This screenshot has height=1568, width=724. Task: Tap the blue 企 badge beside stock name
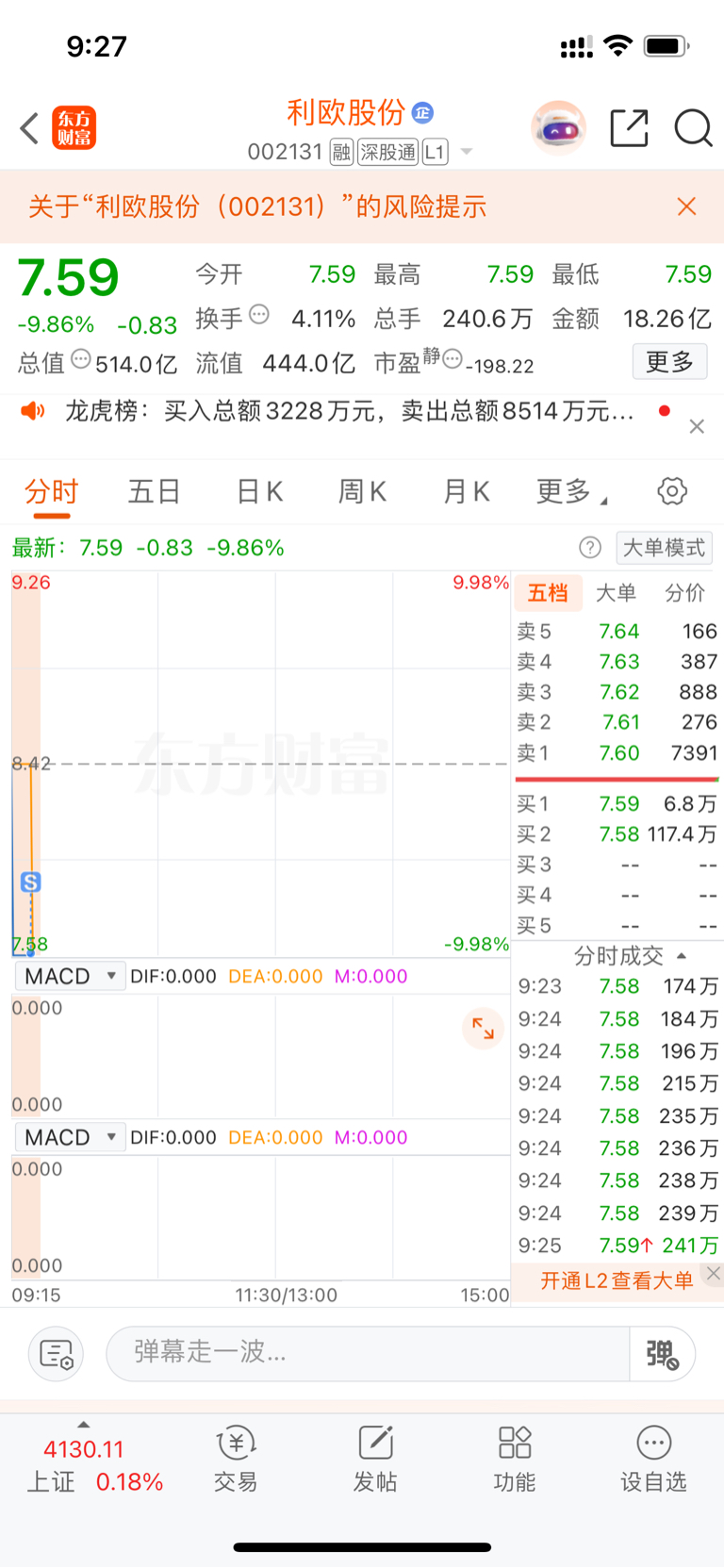point(422,113)
